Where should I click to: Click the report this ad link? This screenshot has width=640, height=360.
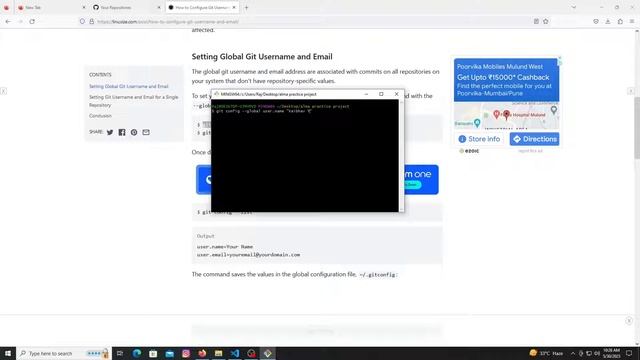[x=530, y=151]
